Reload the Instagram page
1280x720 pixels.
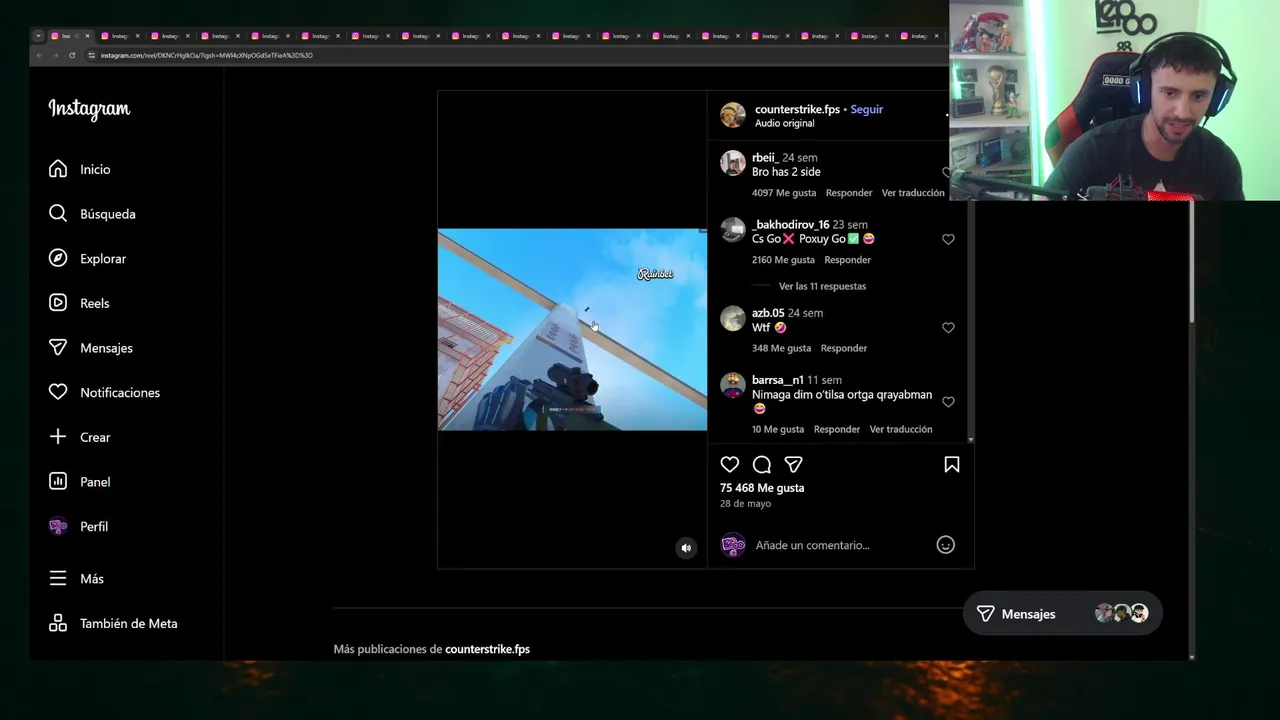click(72, 55)
